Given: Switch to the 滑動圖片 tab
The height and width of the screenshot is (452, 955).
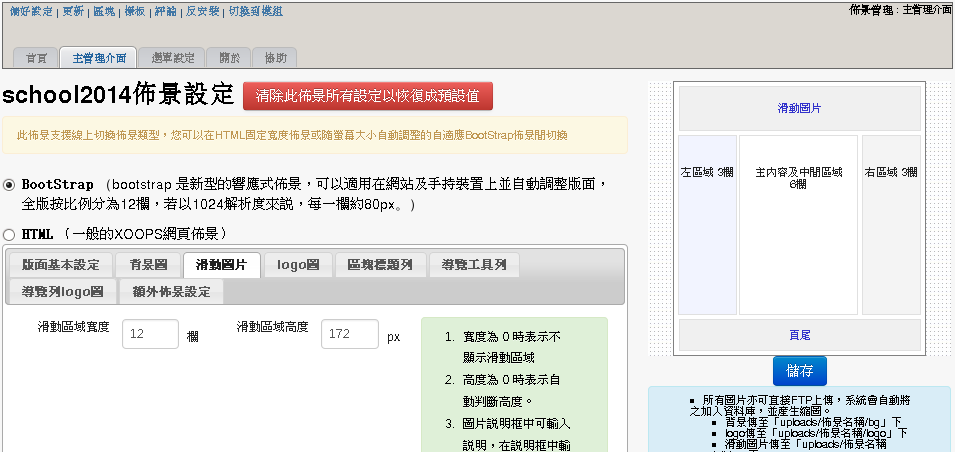Looking at the screenshot, I should pyautogui.click(x=222, y=265).
